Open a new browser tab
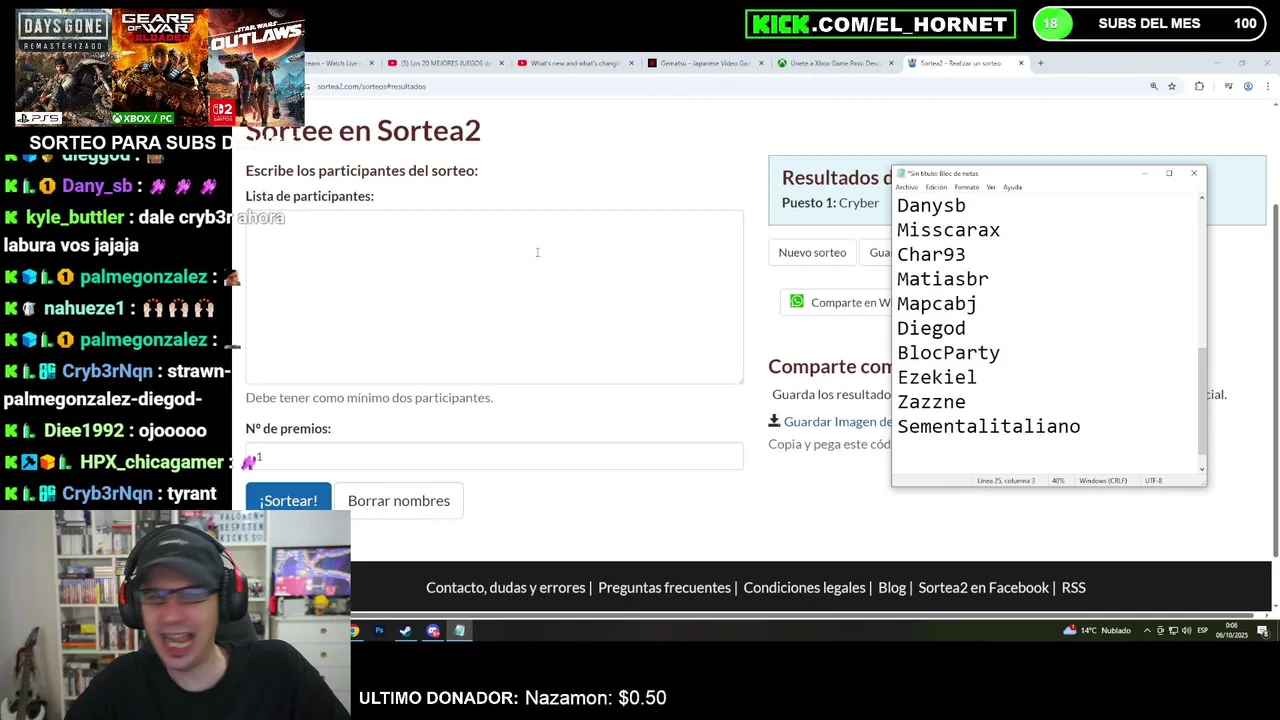 tap(1040, 63)
